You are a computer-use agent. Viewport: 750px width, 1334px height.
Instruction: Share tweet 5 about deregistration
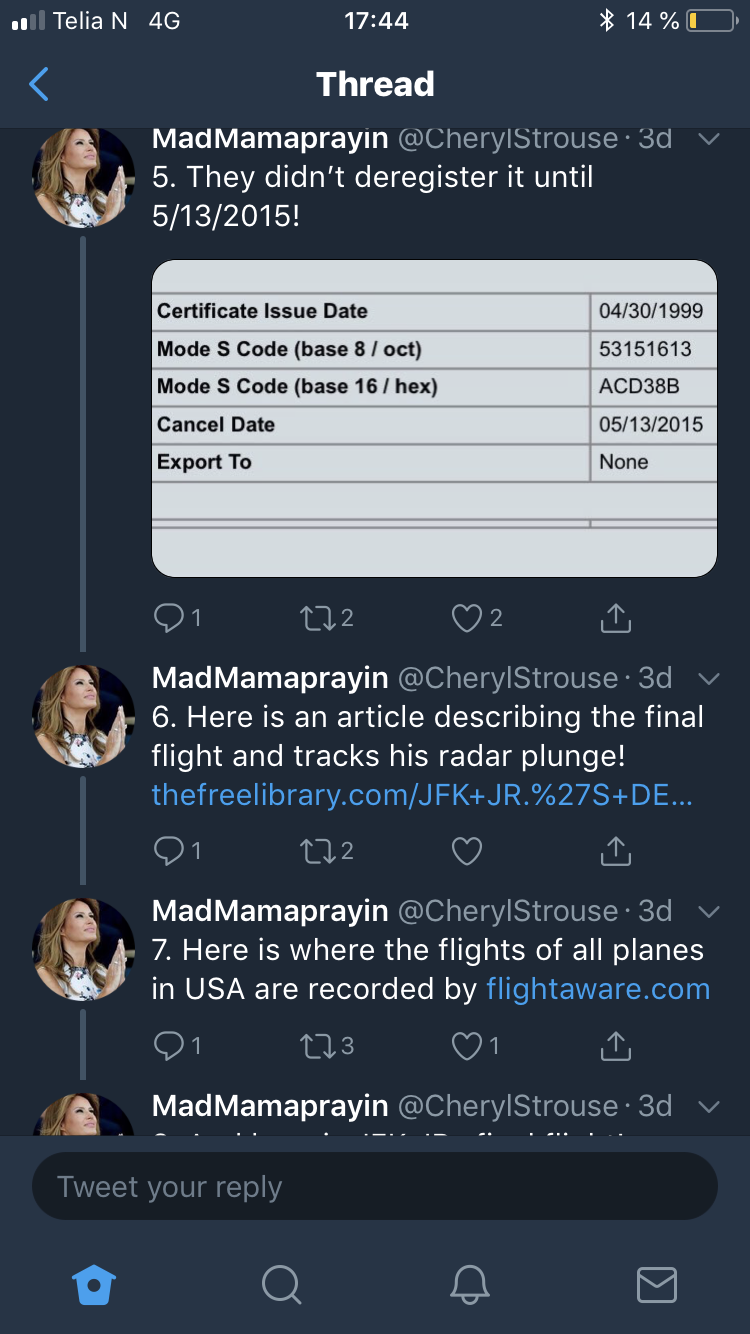(615, 619)
